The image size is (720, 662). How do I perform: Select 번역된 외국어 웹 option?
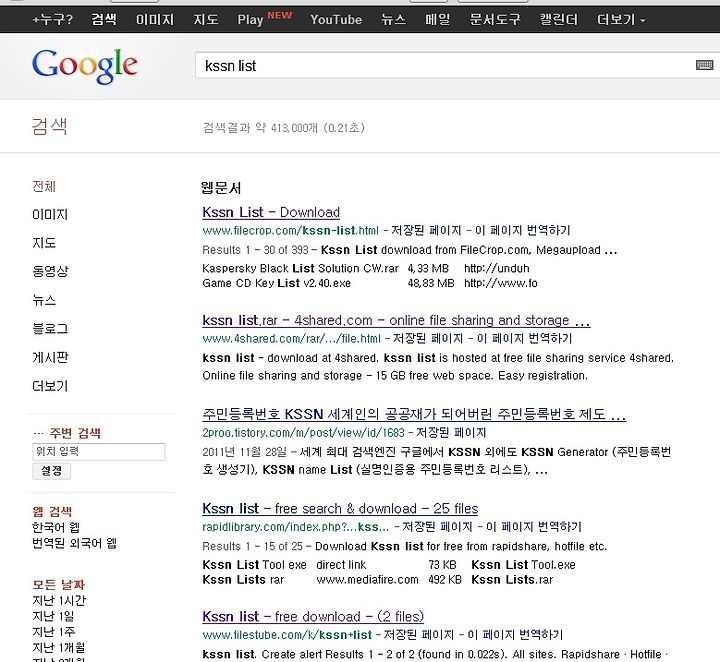(74, 544)
